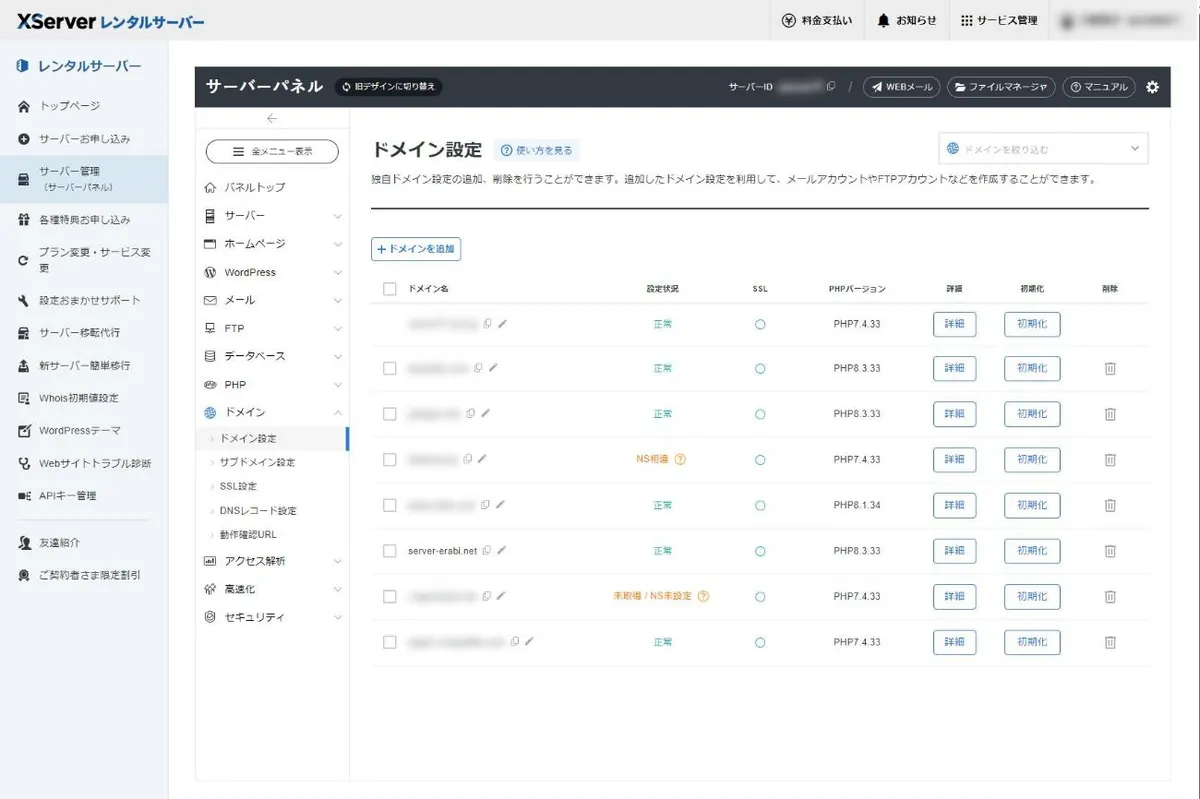Click pencil icon in 未取得 / NS未設定 row
The width and height of the screenshot is (1200, 799).
501,596
